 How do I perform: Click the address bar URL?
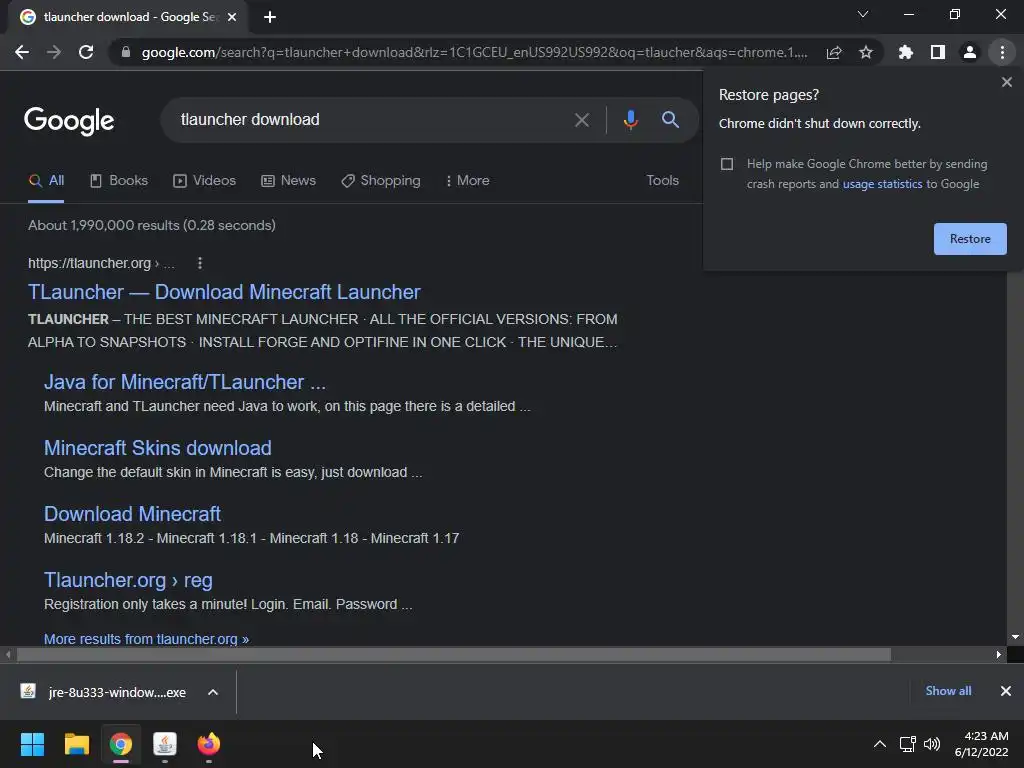point(474,52)
